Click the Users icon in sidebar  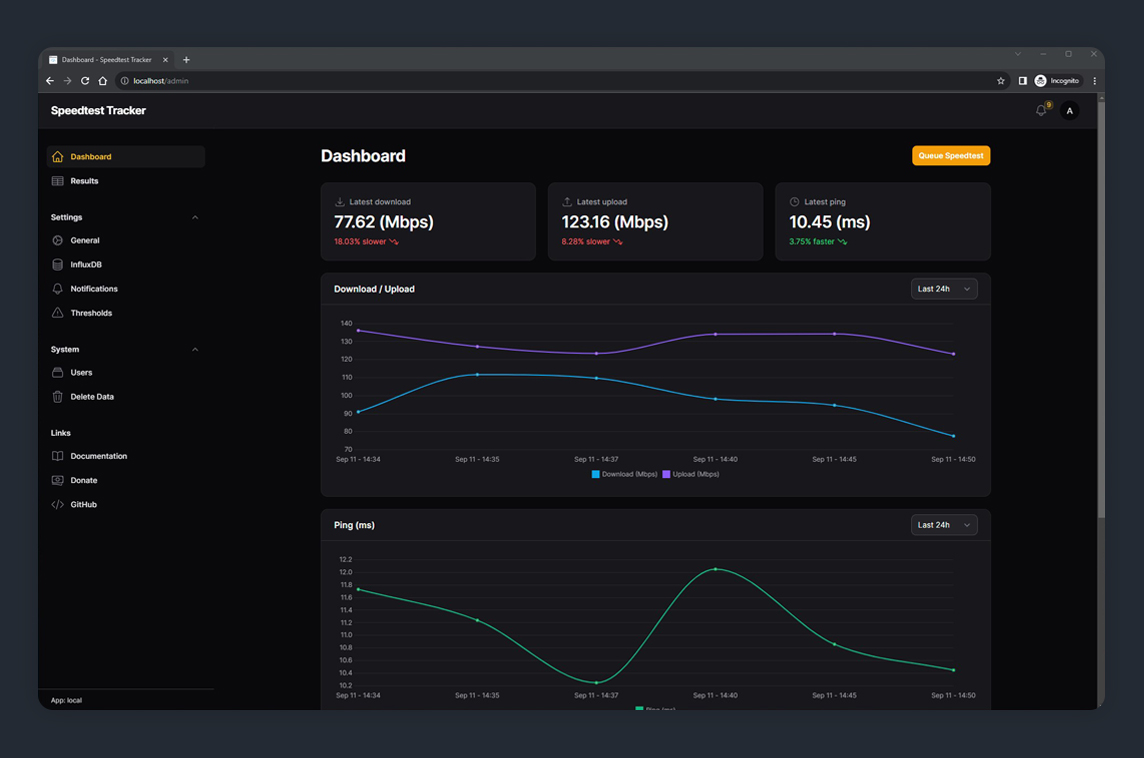tap(58, 372)
